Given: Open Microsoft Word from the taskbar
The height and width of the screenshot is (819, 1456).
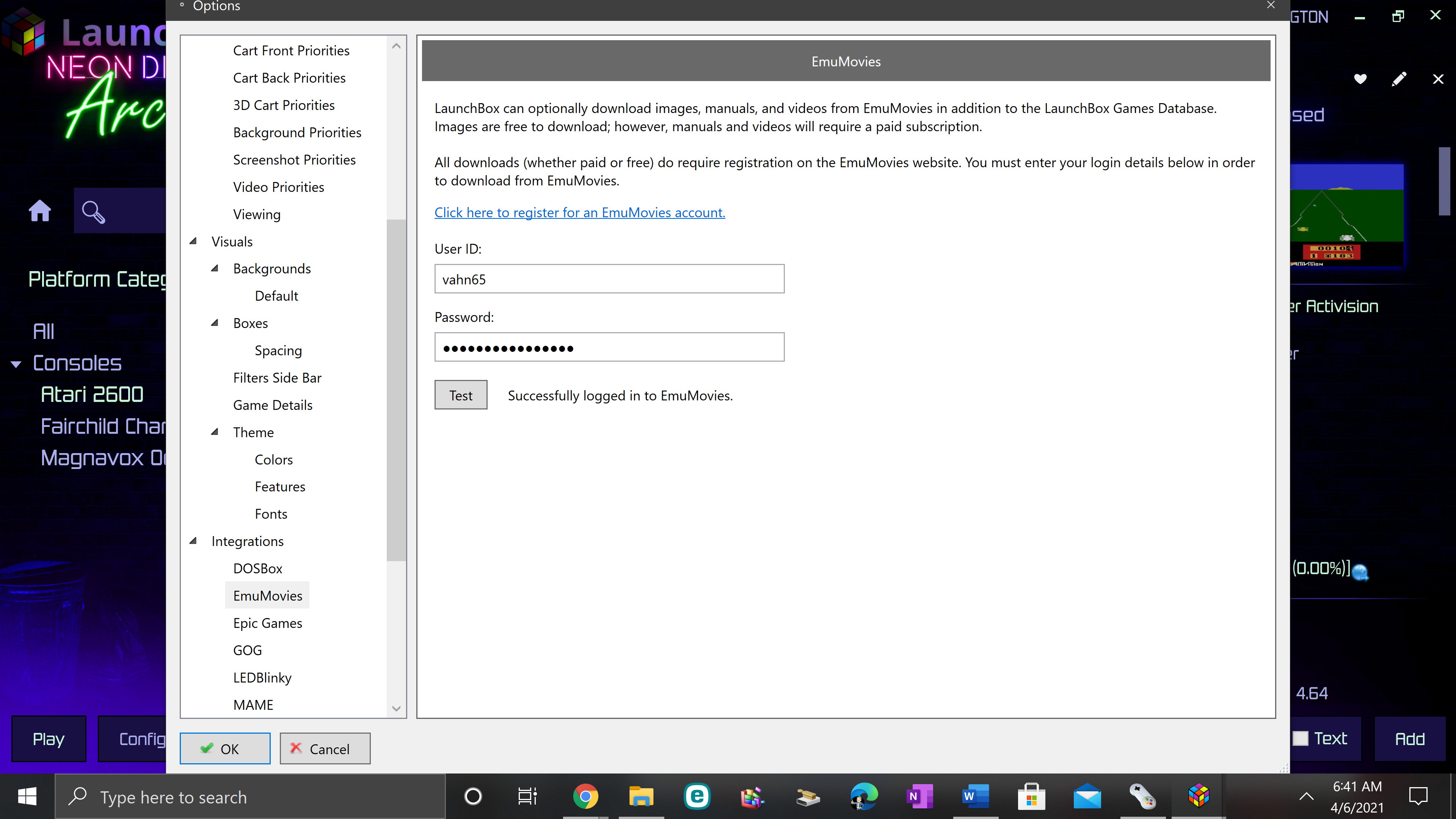Looking at the screenshot, I should pyautogui.click(x=976, y=797).
